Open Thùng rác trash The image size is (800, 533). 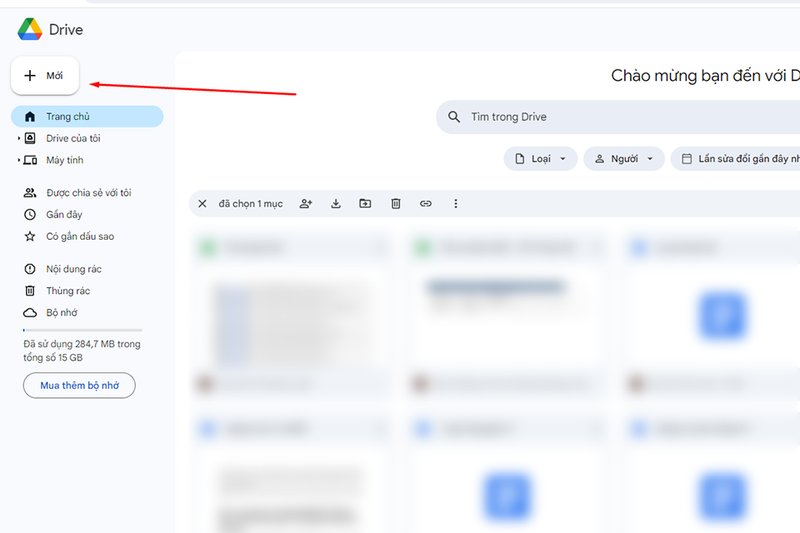pos(68,291)
